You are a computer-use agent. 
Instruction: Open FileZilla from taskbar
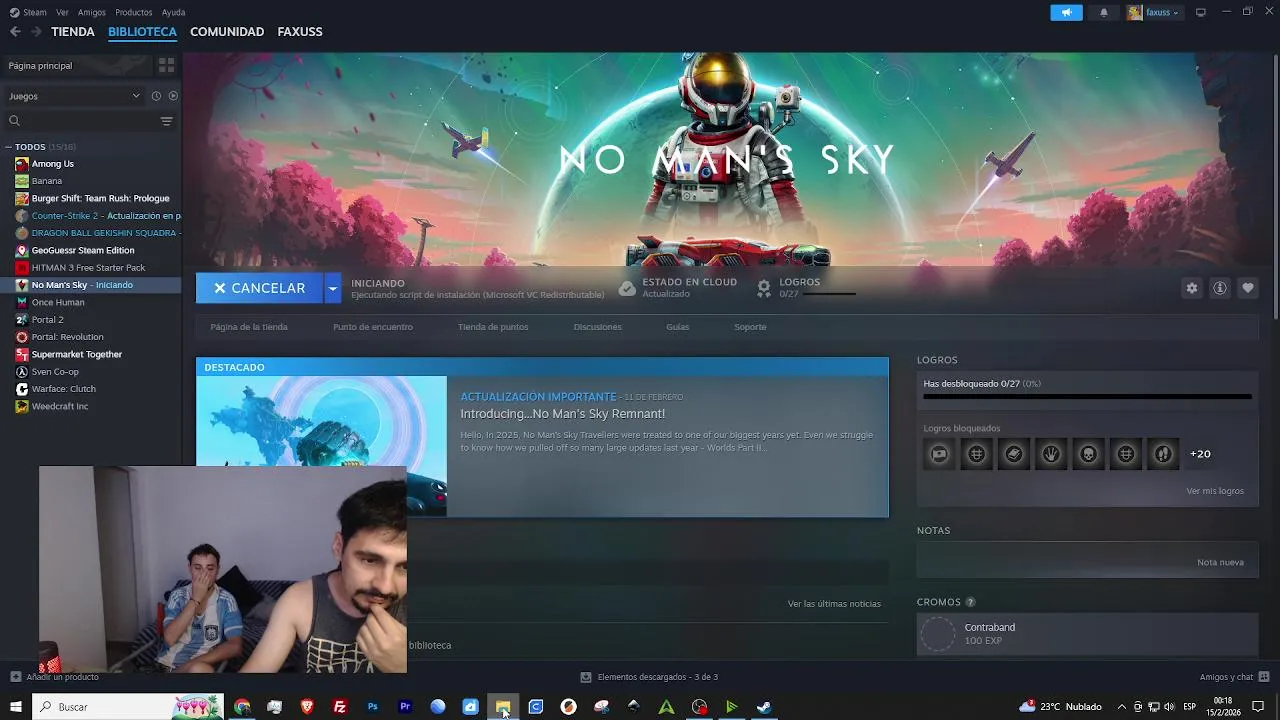(x=340, y=707)
